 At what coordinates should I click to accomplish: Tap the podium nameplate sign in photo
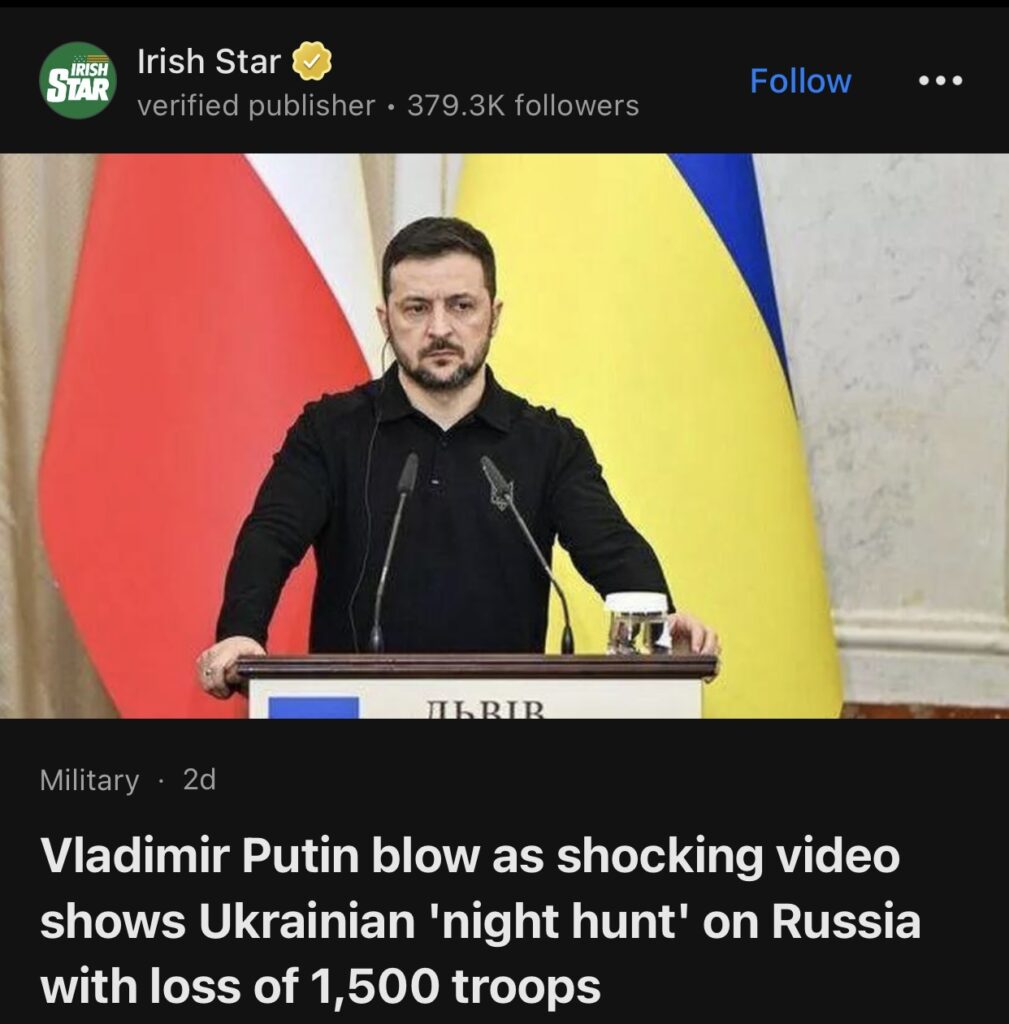[x=475, y=698]
